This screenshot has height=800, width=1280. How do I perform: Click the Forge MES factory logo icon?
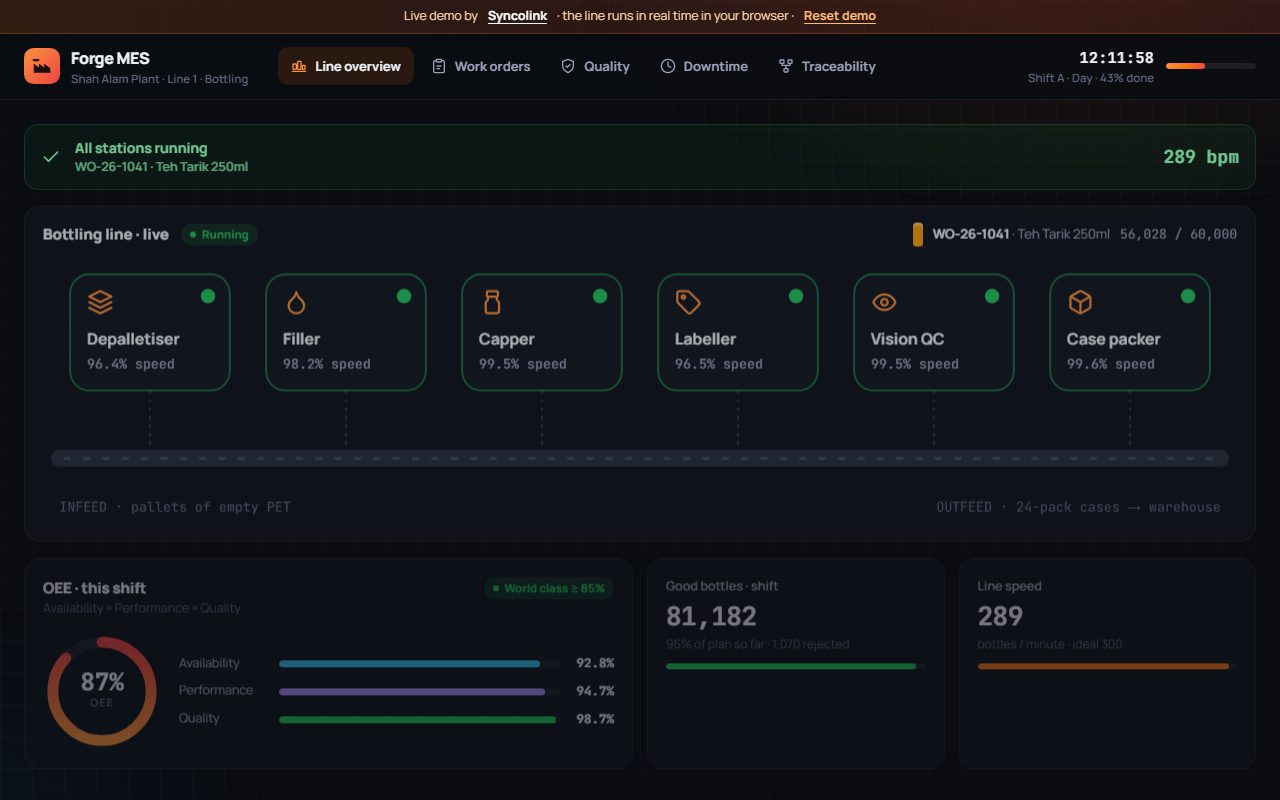[x=42, y=66]
